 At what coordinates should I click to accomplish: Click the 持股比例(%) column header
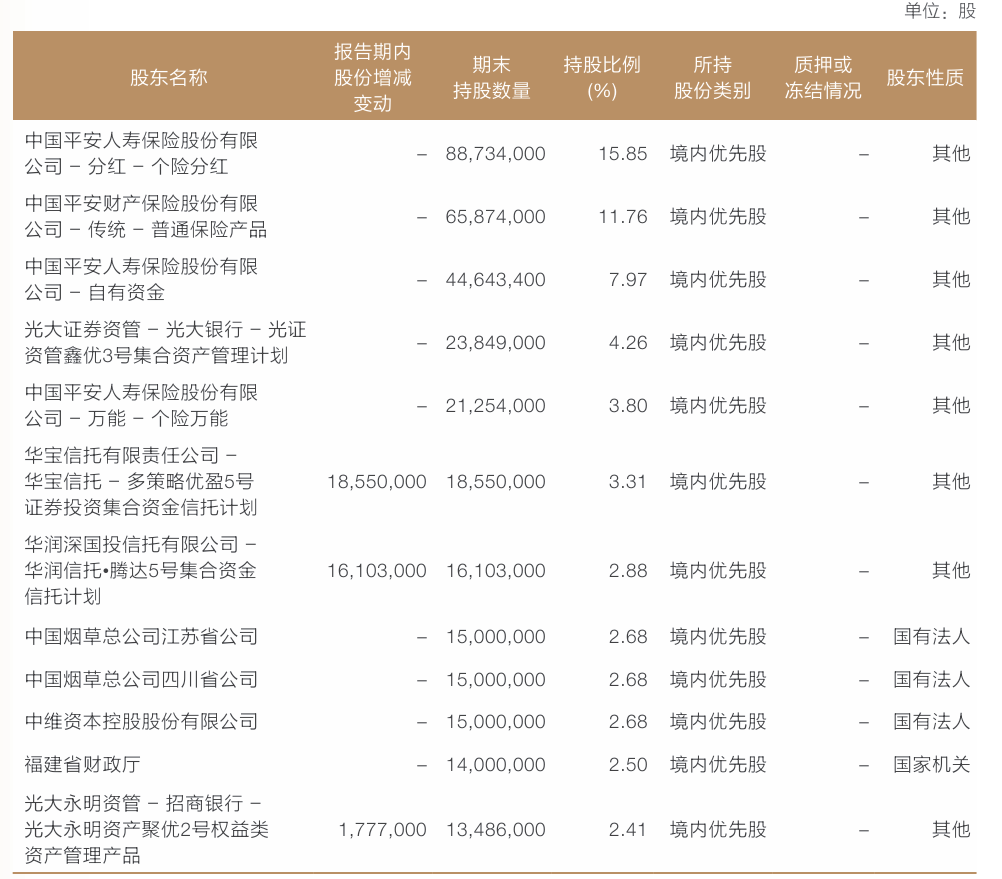(602, 78)
